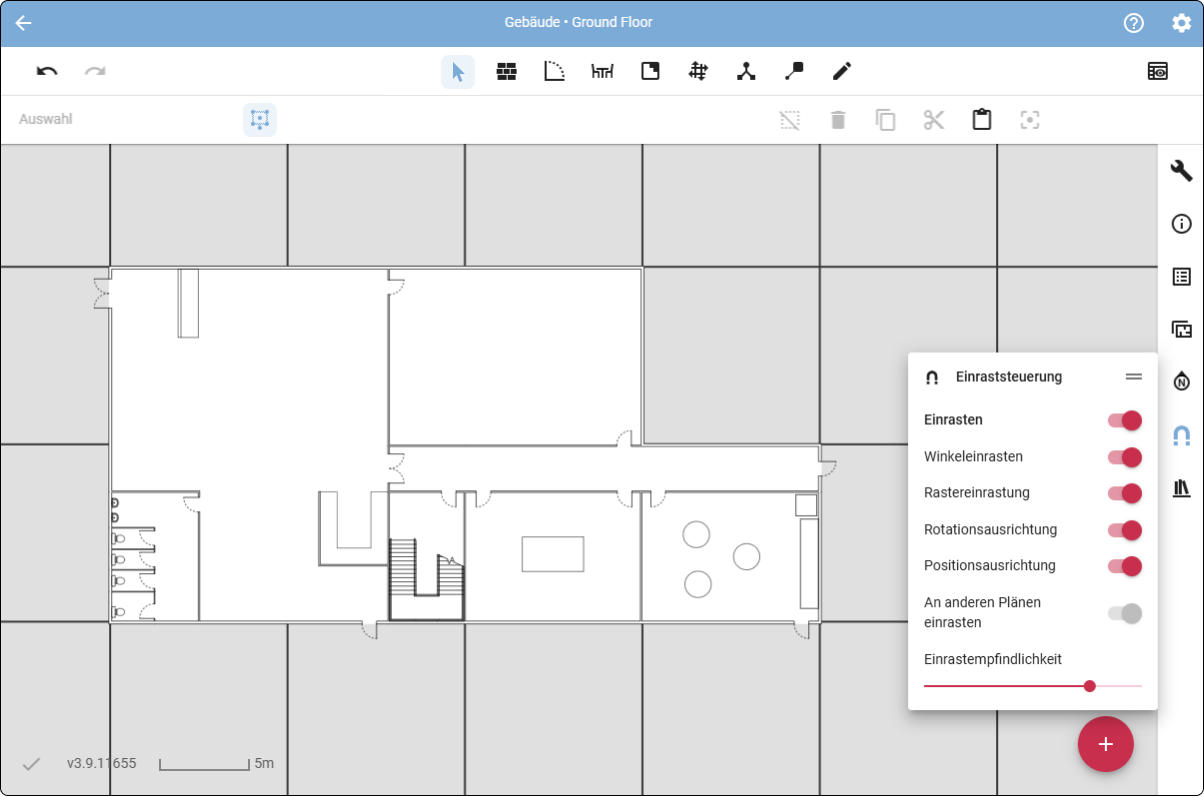
Task: Open the north compass sidebar icon
Action: tap(1181, 382)
